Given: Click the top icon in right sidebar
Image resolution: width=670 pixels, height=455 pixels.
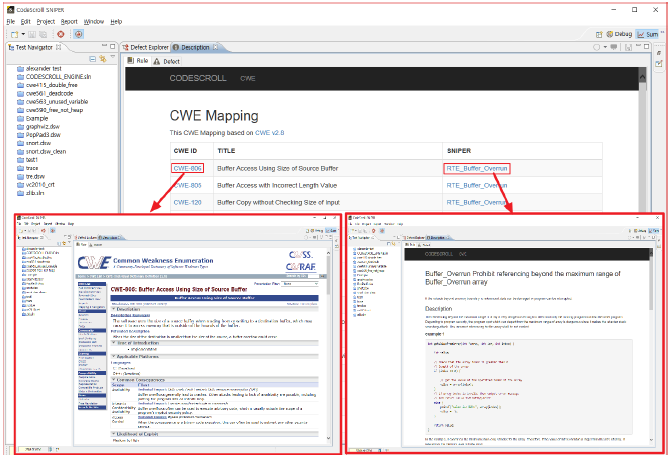Looking at the screenshot, I should (x=659, y=53).
